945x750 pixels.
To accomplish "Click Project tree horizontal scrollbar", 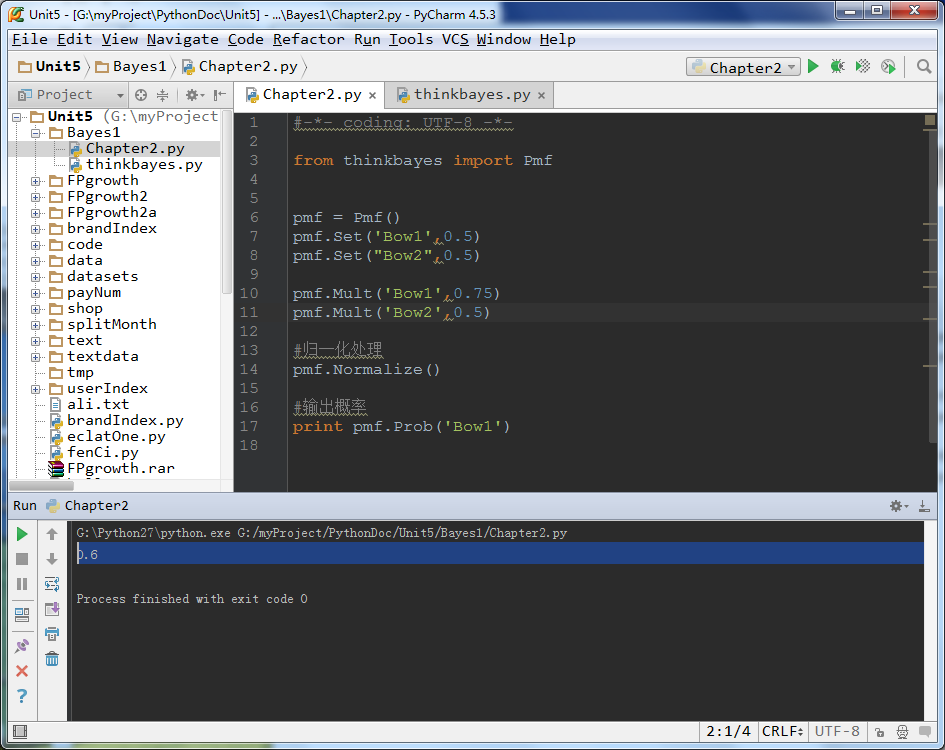I will 42,485.
